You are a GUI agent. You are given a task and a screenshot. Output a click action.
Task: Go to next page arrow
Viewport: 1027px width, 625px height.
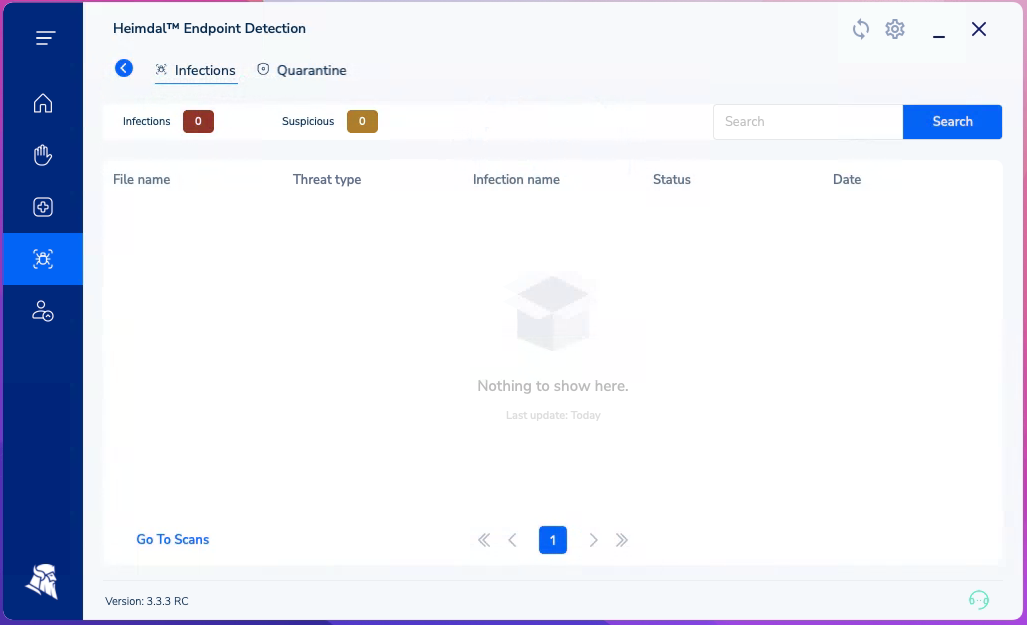tap(593, 540)
